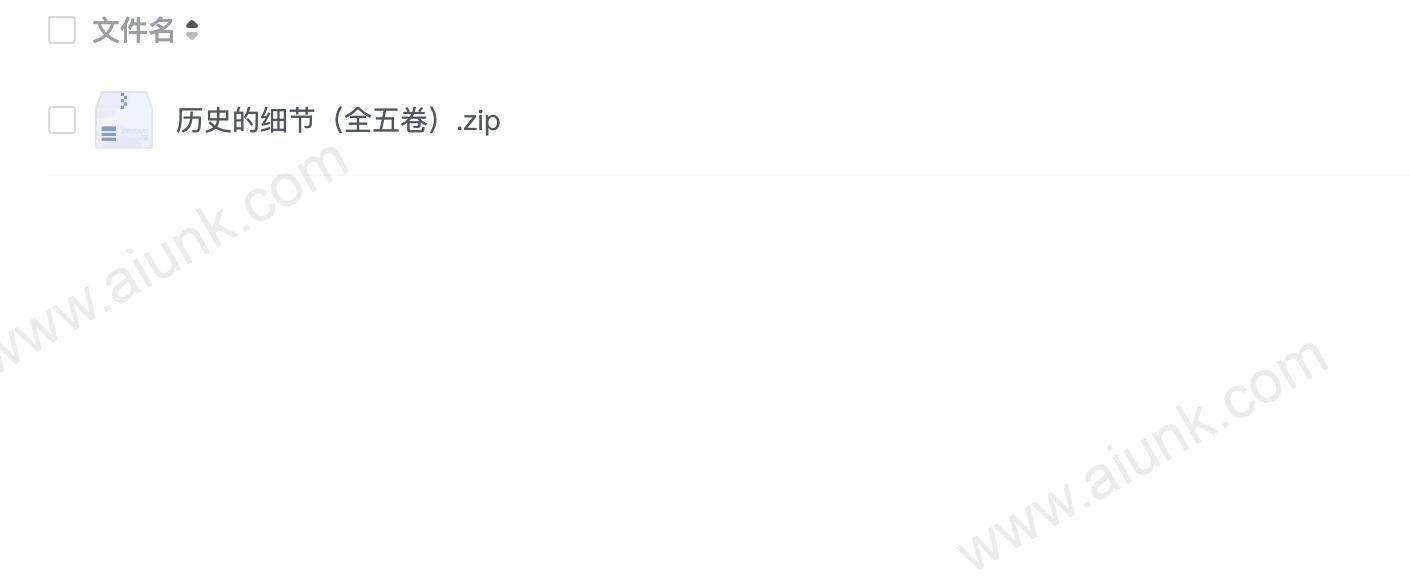This screenshot has height=588, width=1410.
Task: Select the .zip file name link
Action: 338,121
